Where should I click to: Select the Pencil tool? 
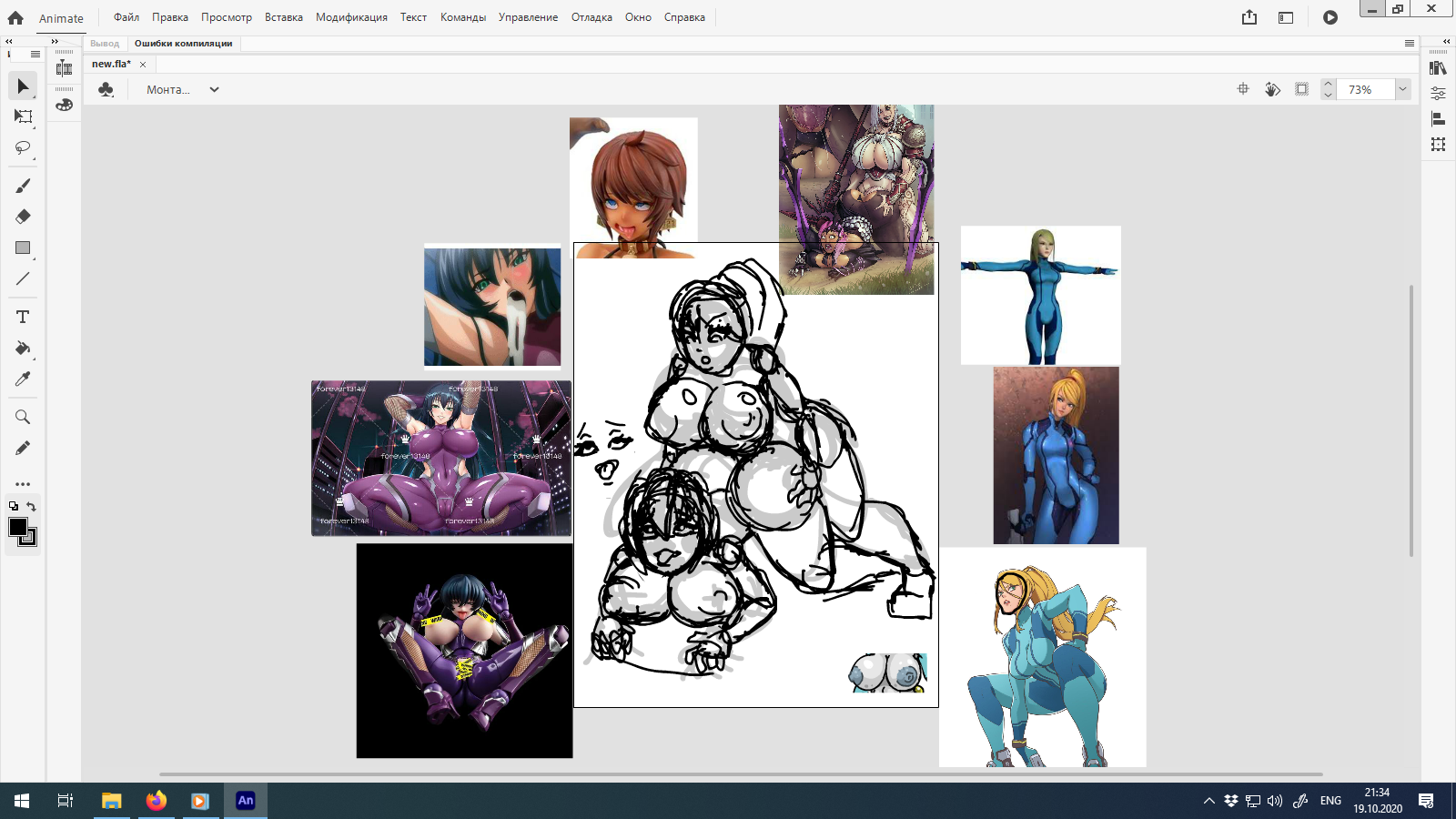tap(23, 448)
